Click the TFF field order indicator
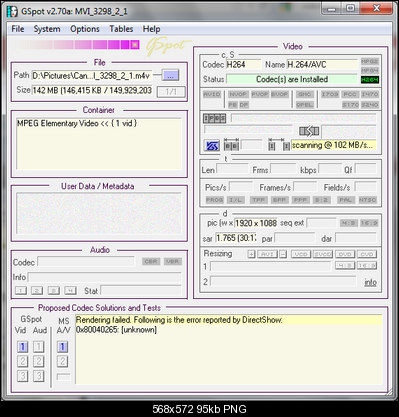This screenshot has width=399, height=417. click(x=258, y=200)
